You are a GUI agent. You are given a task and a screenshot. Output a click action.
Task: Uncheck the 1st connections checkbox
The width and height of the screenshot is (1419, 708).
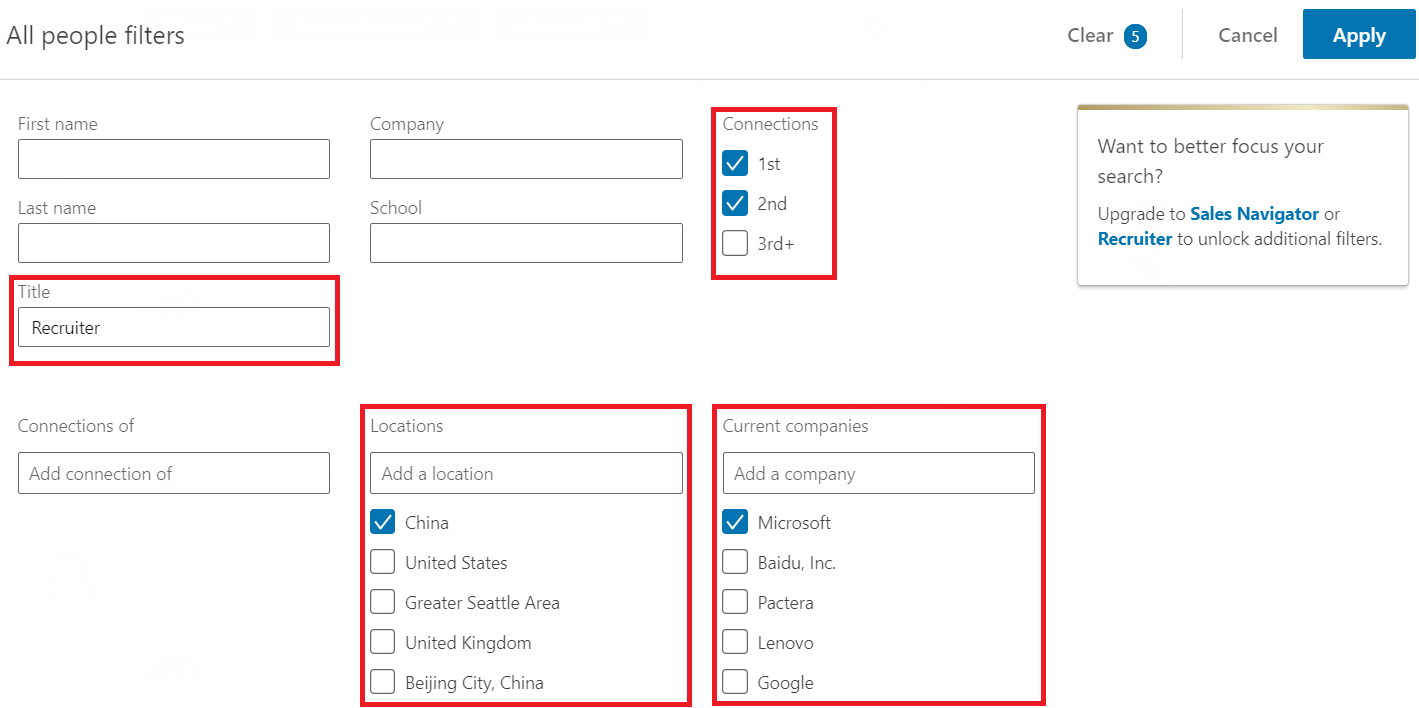pos(735,163)
